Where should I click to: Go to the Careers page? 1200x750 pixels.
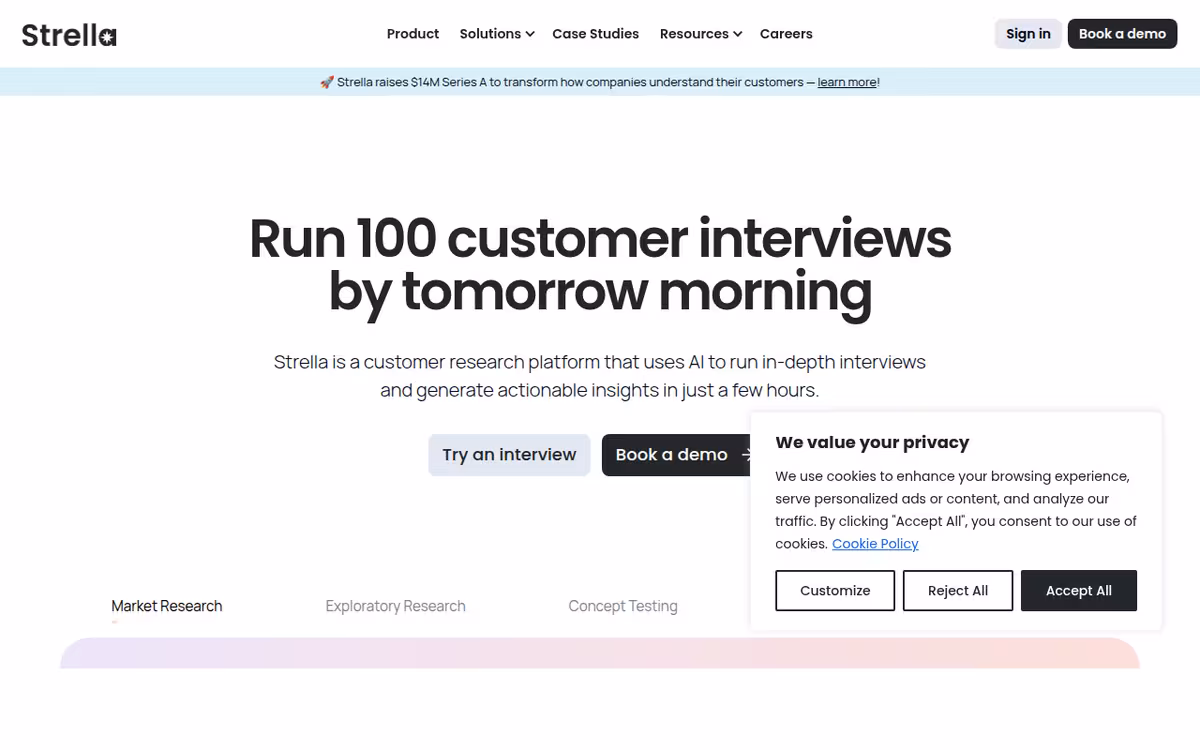pos(786,34)
